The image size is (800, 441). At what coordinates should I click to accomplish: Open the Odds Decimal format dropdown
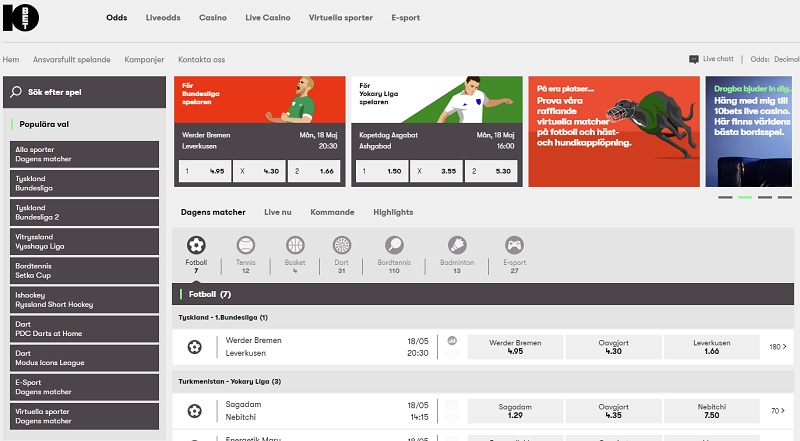coord(774,59)
